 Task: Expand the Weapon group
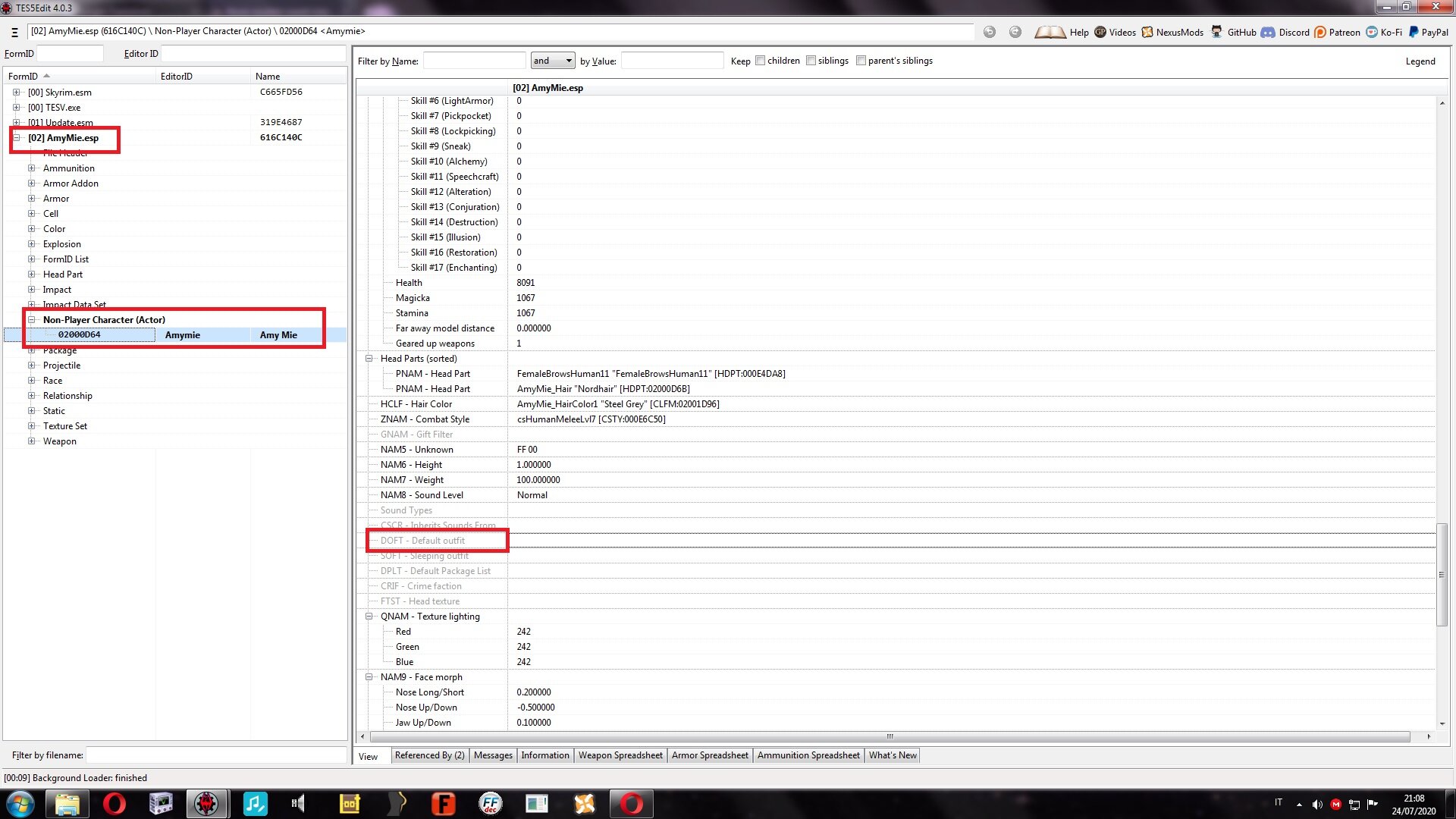(31, 441)
